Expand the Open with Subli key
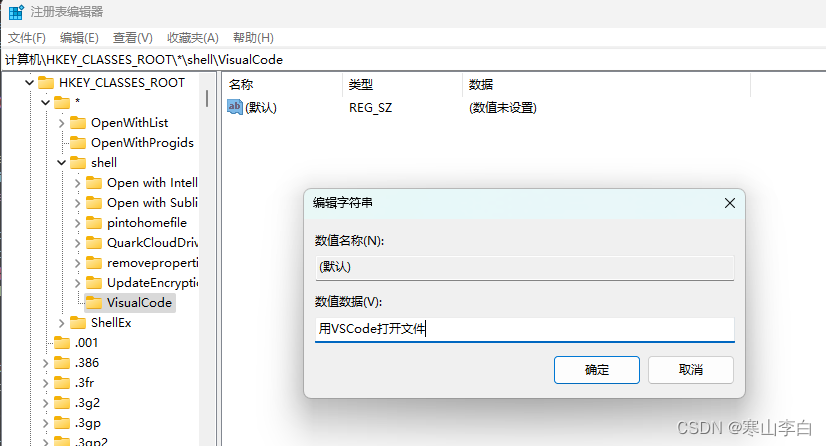826x446 pixels. tap(77, 203)
